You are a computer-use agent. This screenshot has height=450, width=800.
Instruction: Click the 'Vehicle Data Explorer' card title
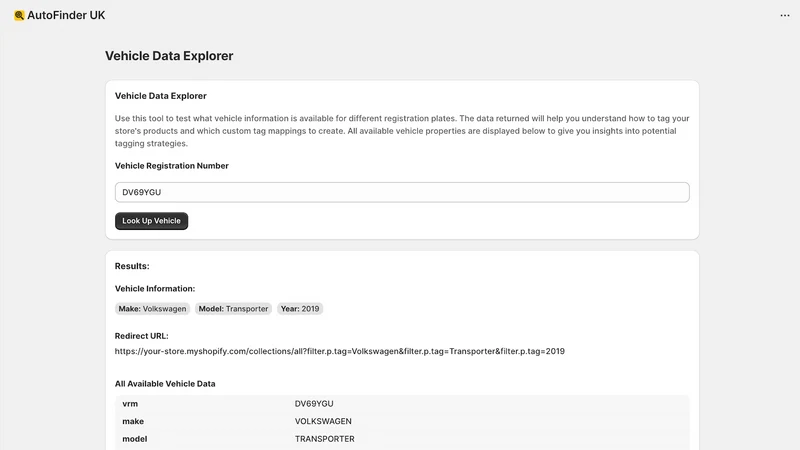pyautogui.click(x=161, y=96)
